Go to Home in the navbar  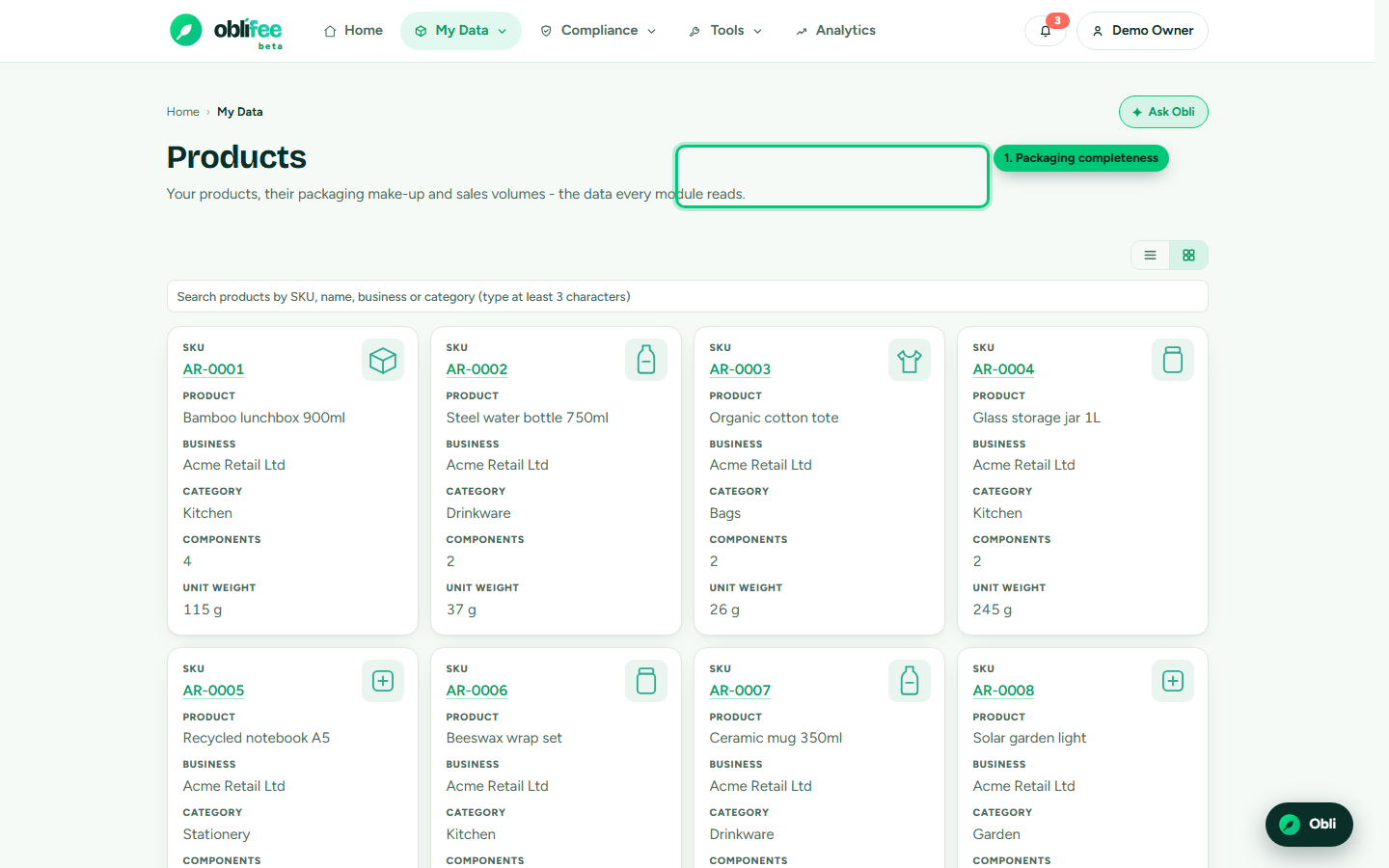[353, 31]
